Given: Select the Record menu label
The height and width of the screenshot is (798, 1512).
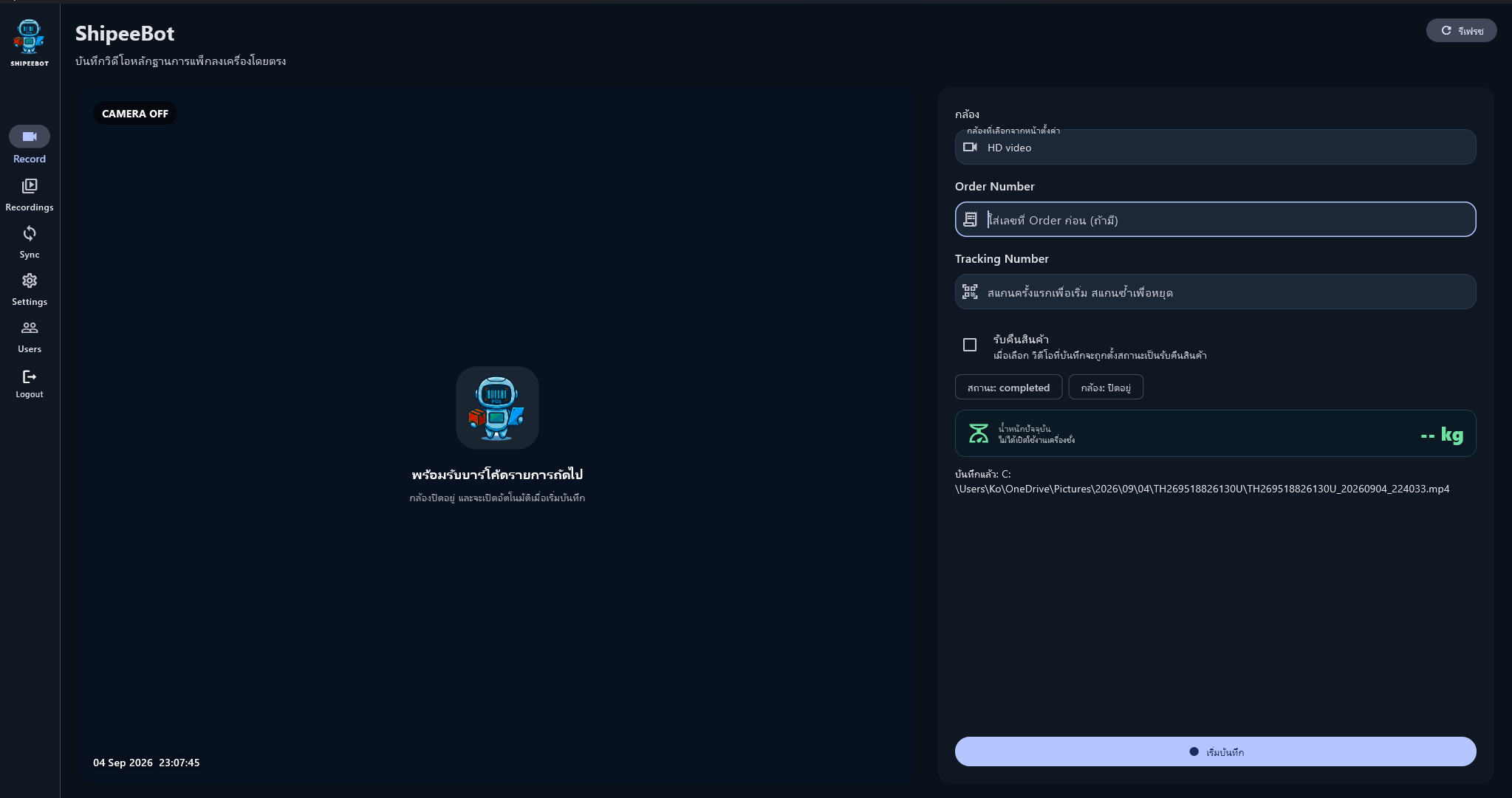Looking at the screenshot, I should coord(30,159).
